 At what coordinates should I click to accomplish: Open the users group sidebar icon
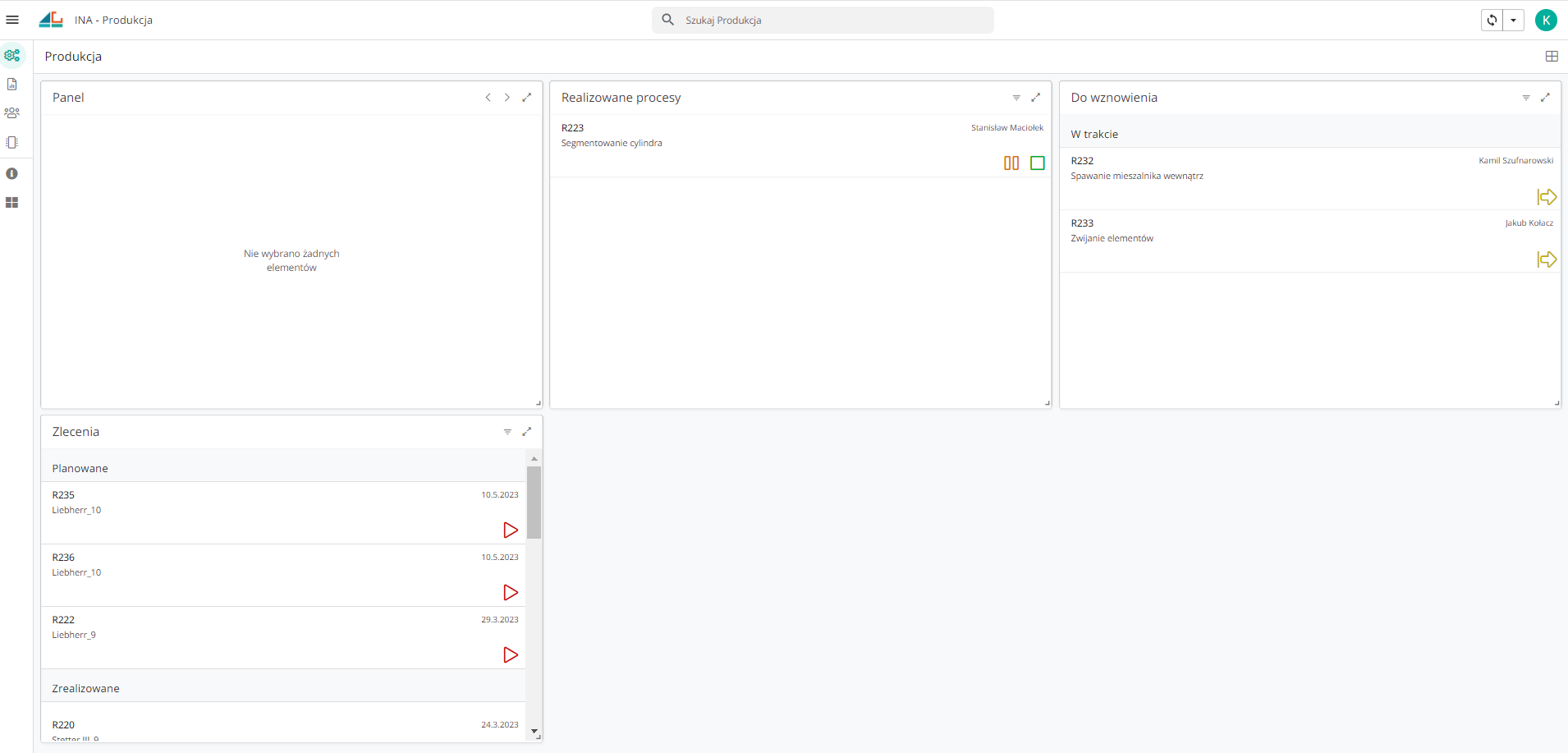[x=12, y=113]
